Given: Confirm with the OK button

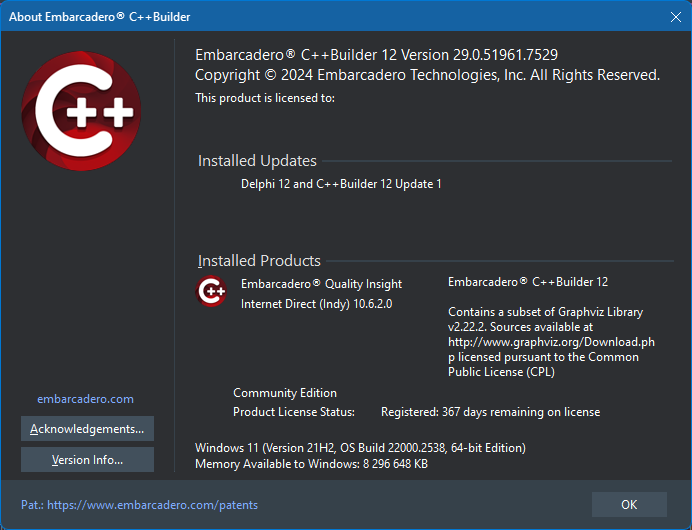Looking at the screenshot, I should coord(629,504).
